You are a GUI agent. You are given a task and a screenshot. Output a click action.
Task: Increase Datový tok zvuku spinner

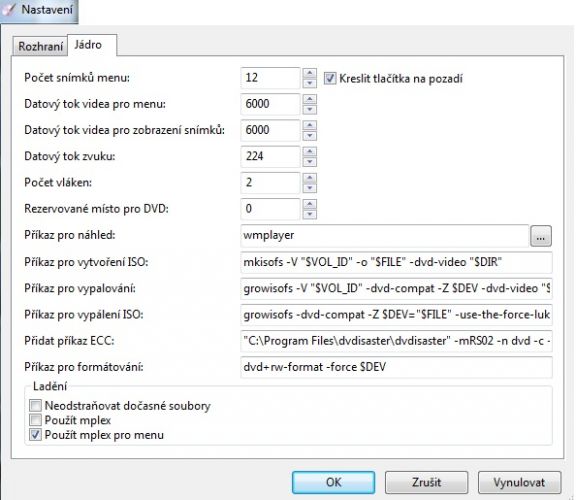(310, 151)
